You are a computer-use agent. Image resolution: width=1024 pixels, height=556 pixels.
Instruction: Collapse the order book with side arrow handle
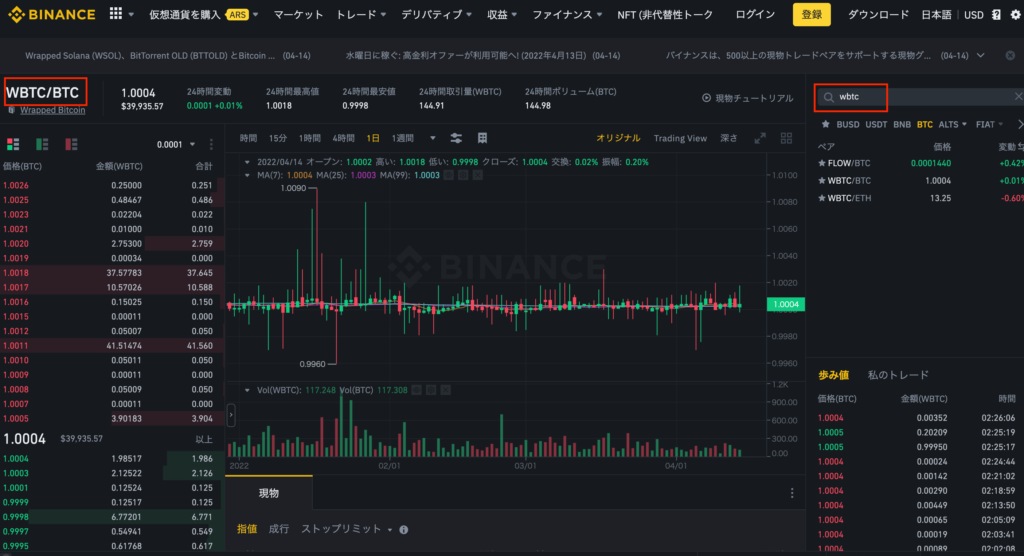[231, 415]
